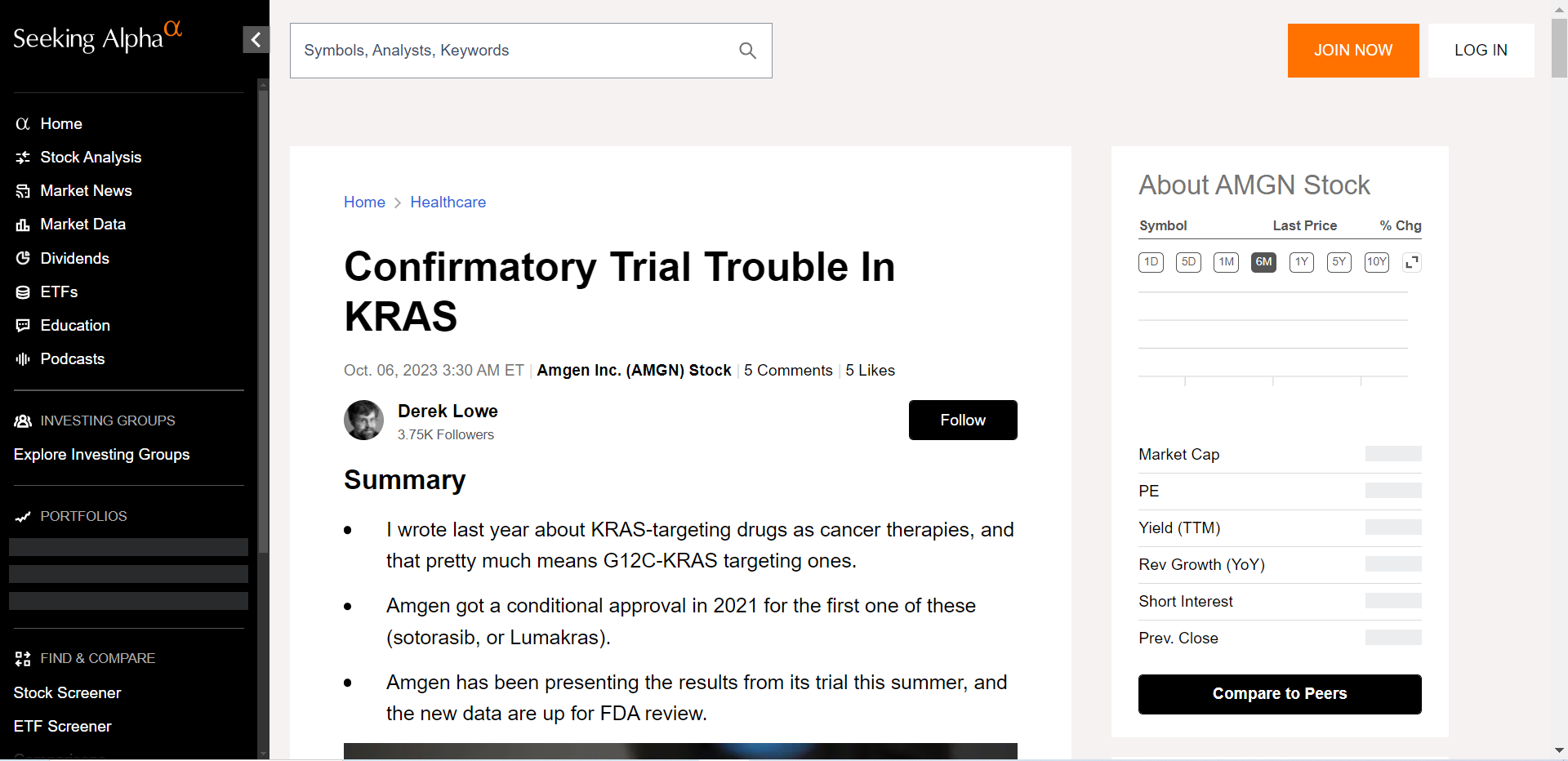Jump to 5 Comments

[x=788, y=371]
